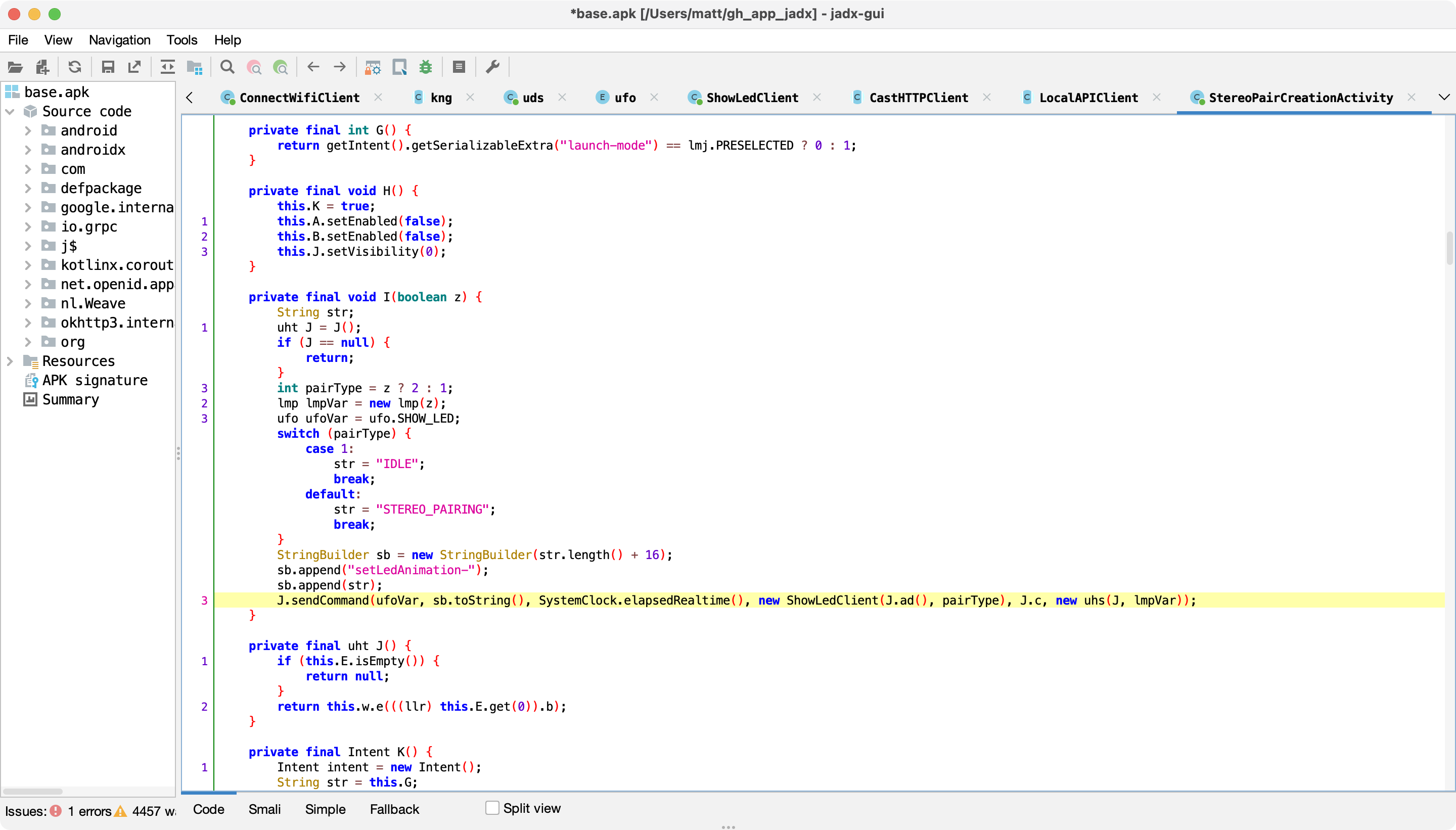Switch to Smali view mode

[x=264, y=809]
